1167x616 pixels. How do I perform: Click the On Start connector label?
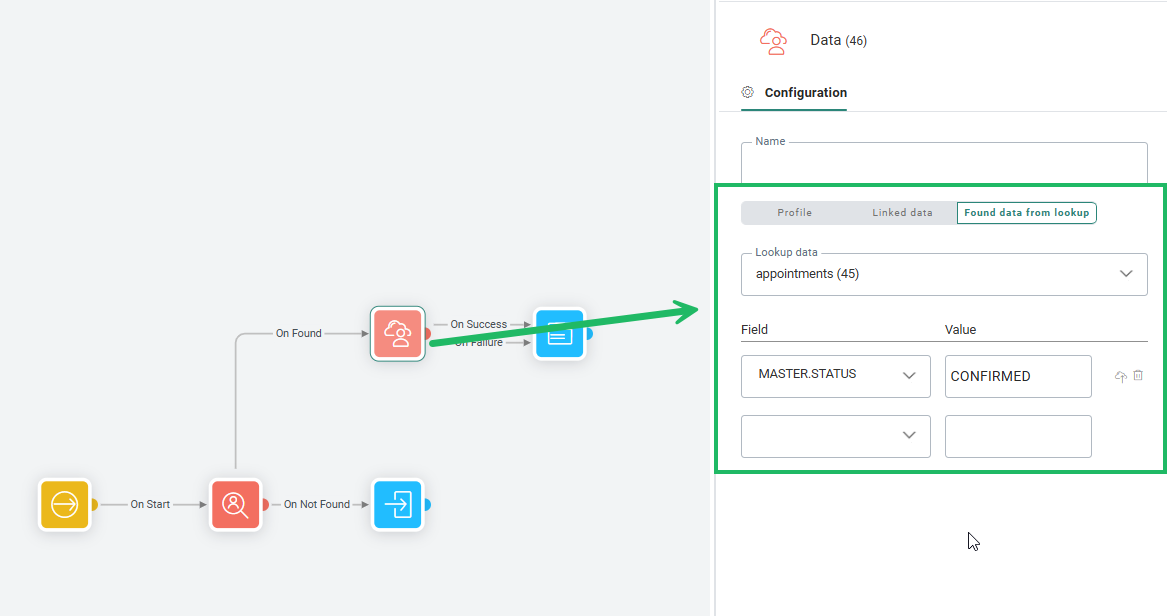click(150, 504)
